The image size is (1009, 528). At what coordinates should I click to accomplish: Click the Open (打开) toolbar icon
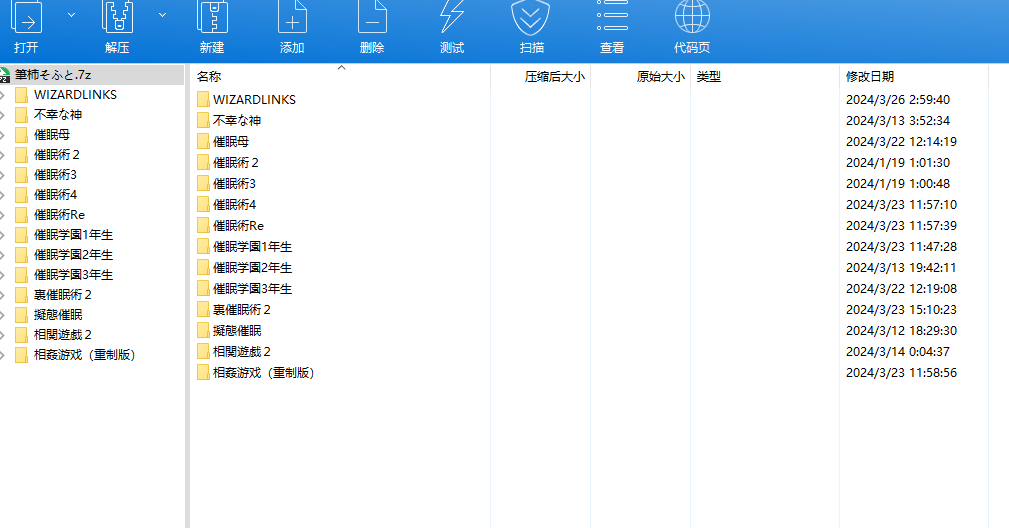click(26, 18)
